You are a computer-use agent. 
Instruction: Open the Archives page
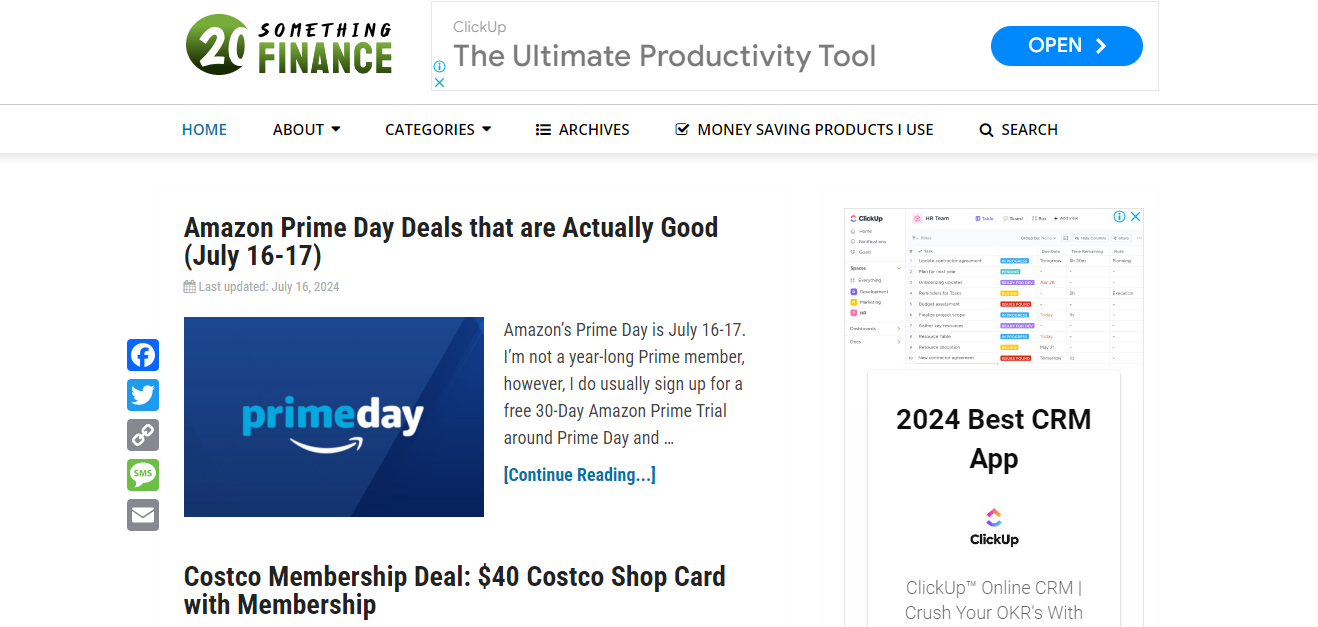coord(583,130)
